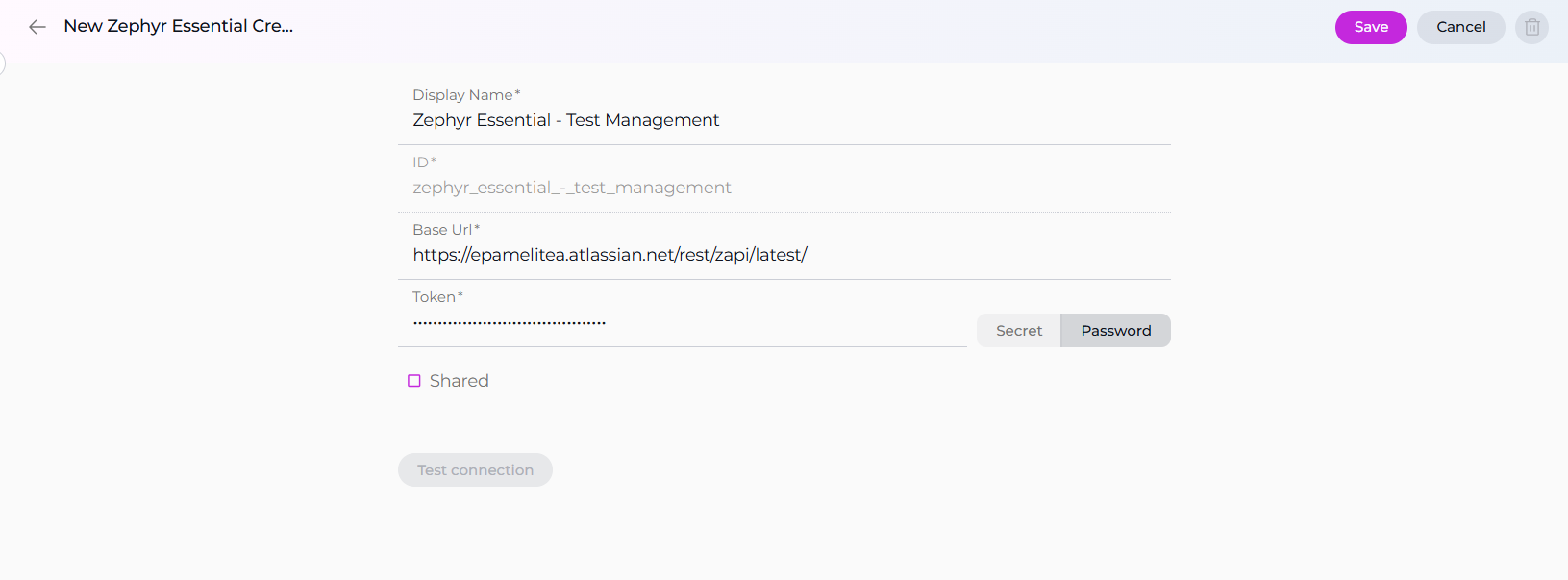
Task: Click the Base Url field label
Action: [x=442, y=230]
